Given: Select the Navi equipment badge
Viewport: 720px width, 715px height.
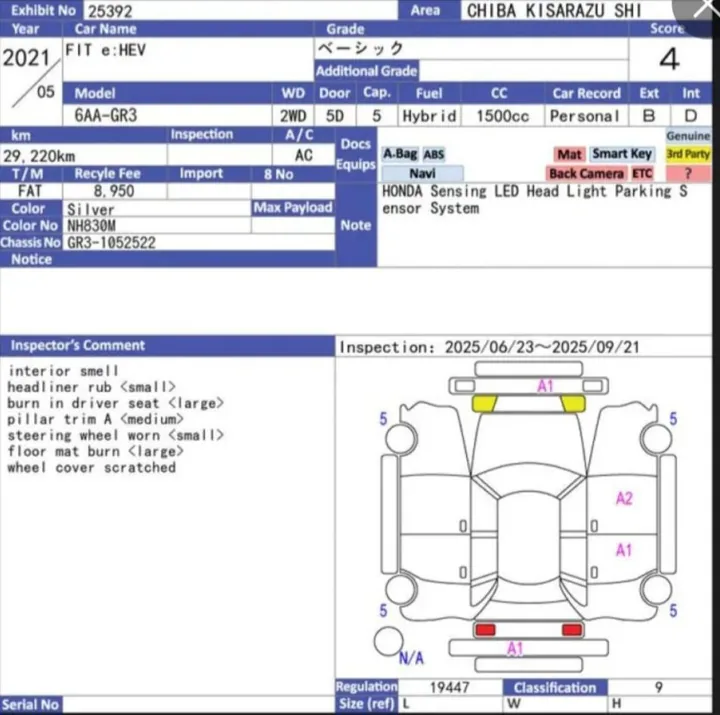Looking at the screenshot, I should (422, 174).
